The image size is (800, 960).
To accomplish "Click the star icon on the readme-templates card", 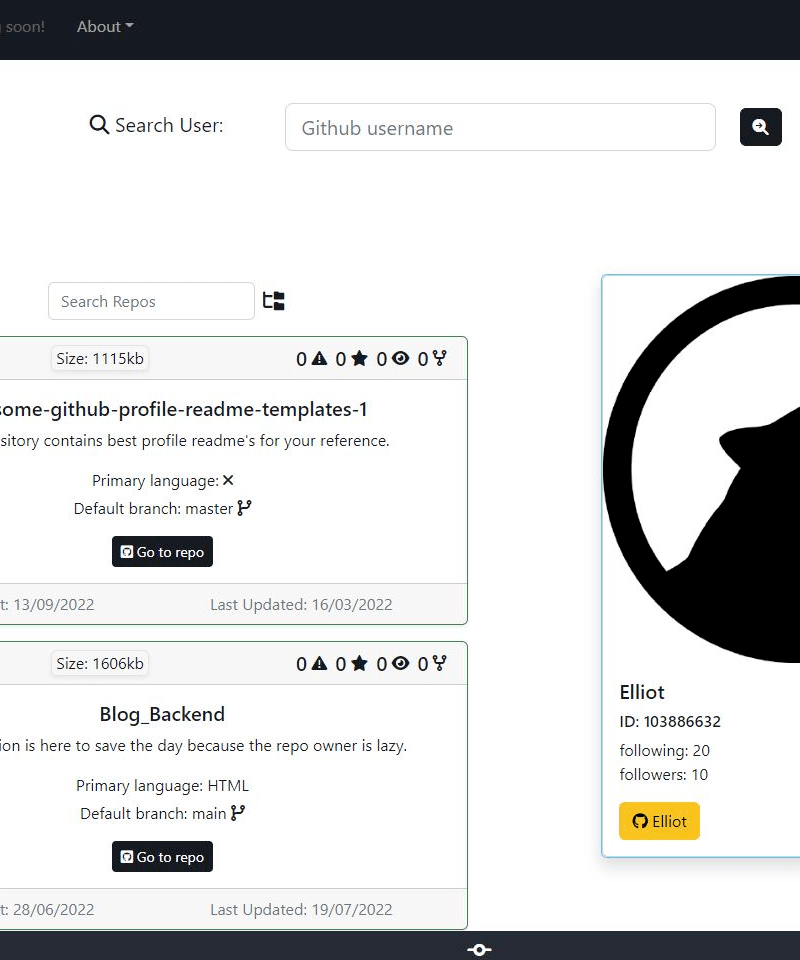I will tap(360, 358).
